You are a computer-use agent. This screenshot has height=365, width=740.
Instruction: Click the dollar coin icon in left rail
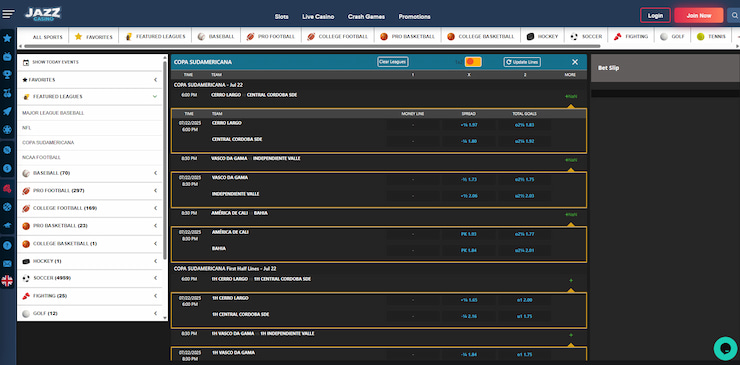7,168
